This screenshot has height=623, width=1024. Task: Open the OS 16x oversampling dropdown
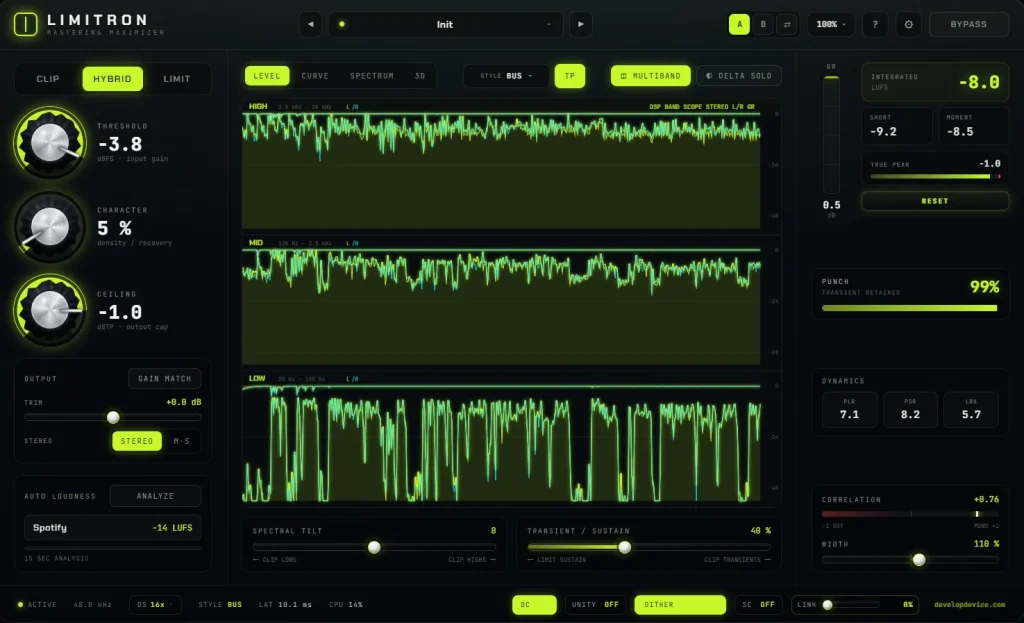click(x=155, y=605)
